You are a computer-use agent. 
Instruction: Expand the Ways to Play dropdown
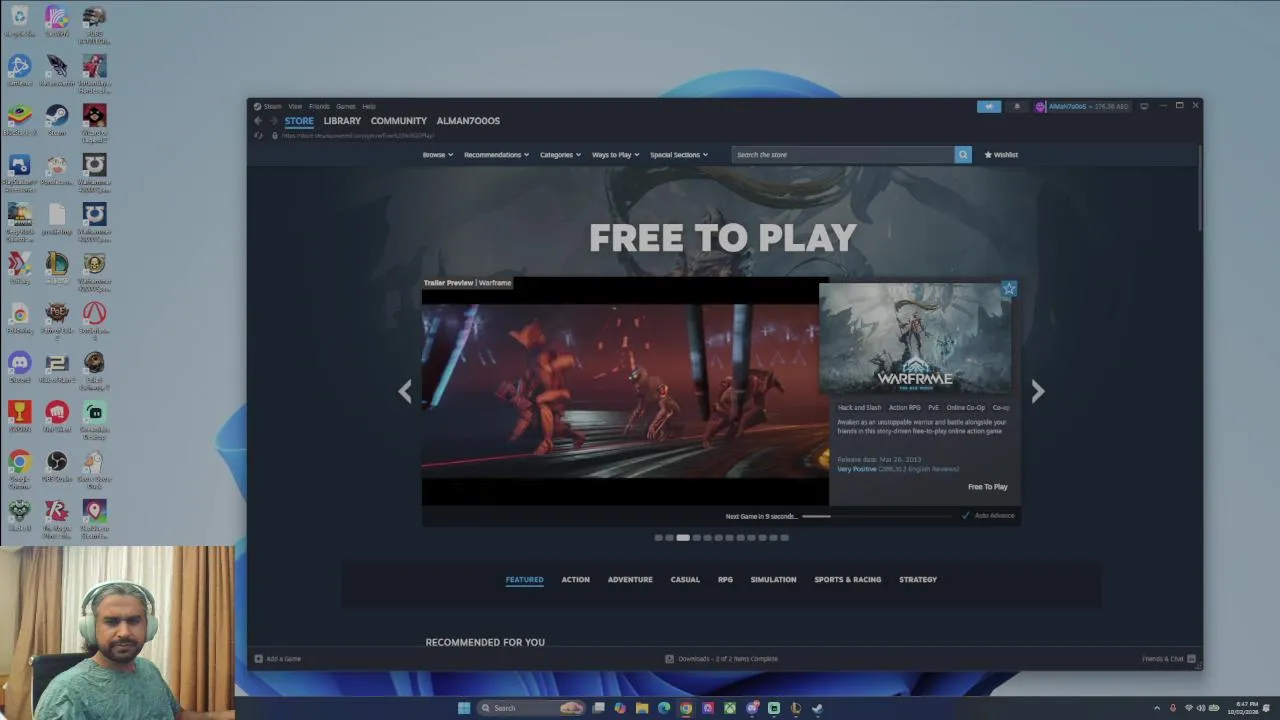[x=615, y=155]
